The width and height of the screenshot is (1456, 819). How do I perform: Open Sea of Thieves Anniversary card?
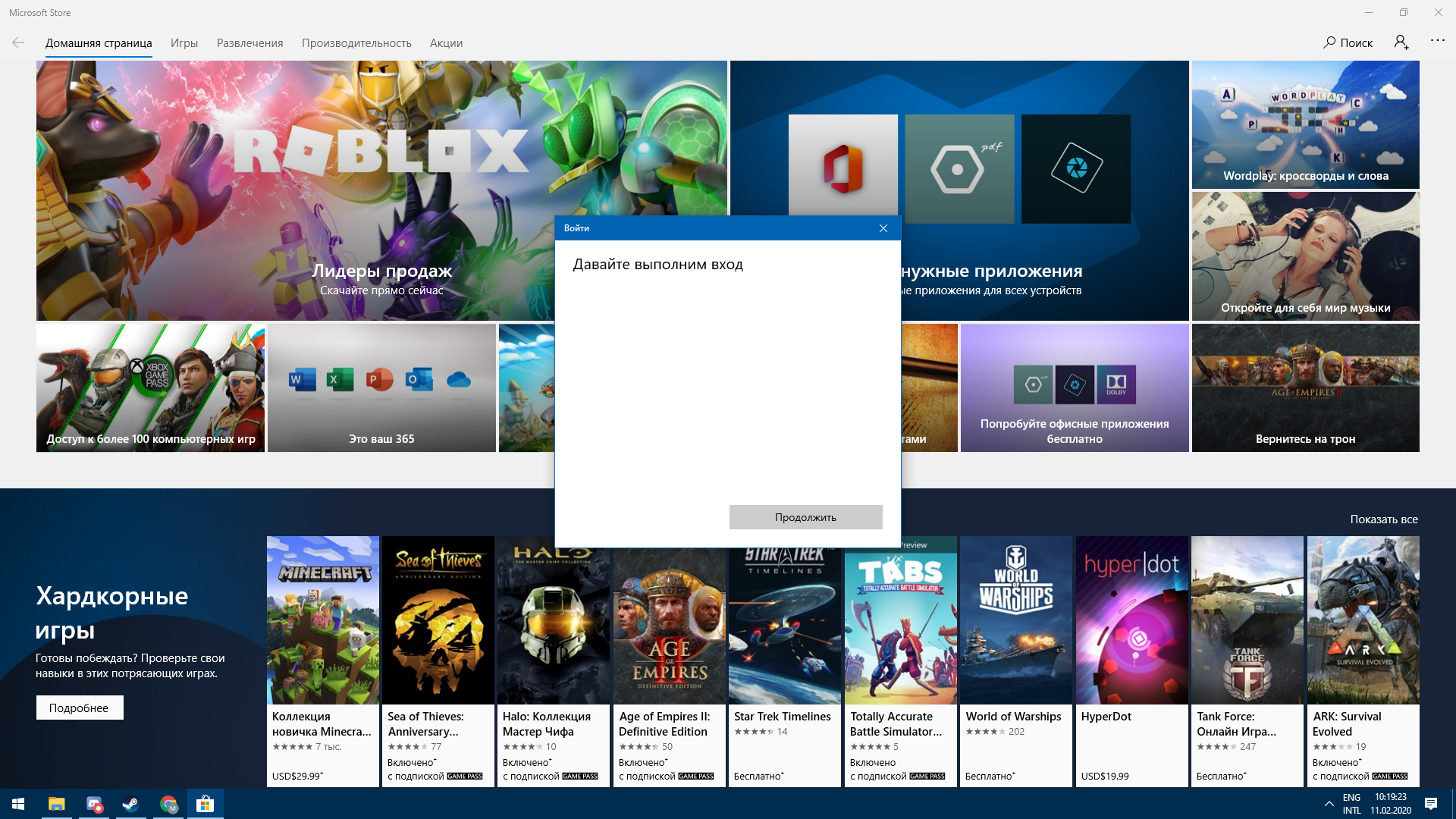tap(438, 661)
